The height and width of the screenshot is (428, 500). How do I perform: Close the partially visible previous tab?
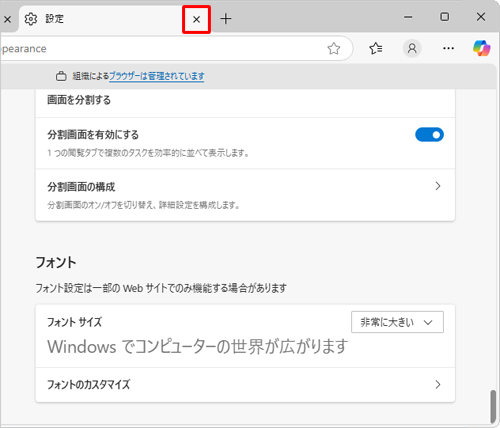tap(7, 19)
